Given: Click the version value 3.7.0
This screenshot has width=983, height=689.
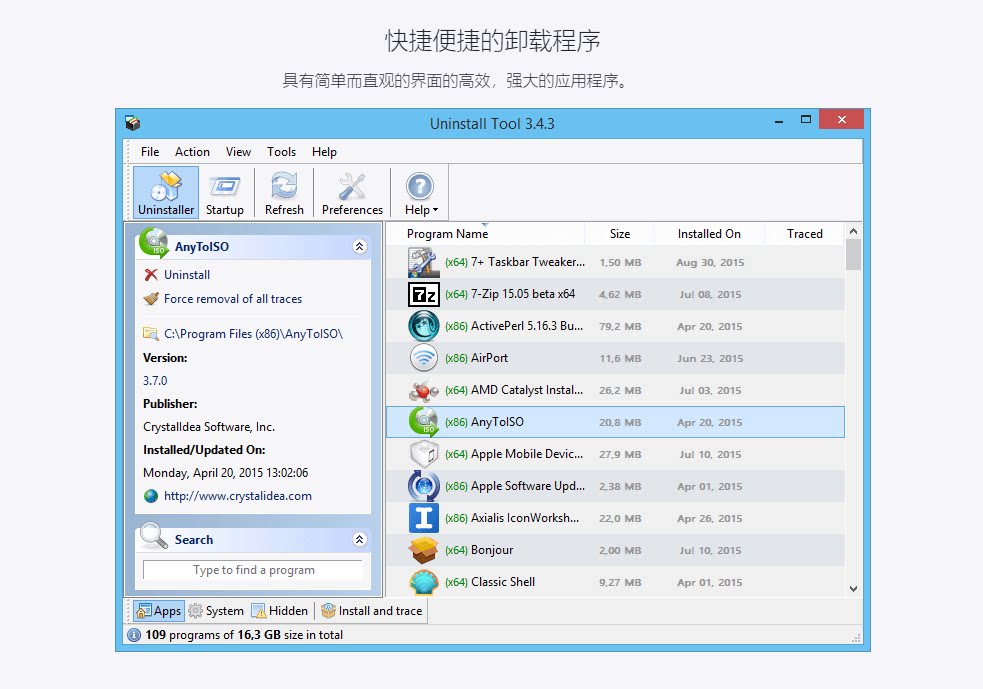Looking at the screenshot, I should [x=155, y=381].
